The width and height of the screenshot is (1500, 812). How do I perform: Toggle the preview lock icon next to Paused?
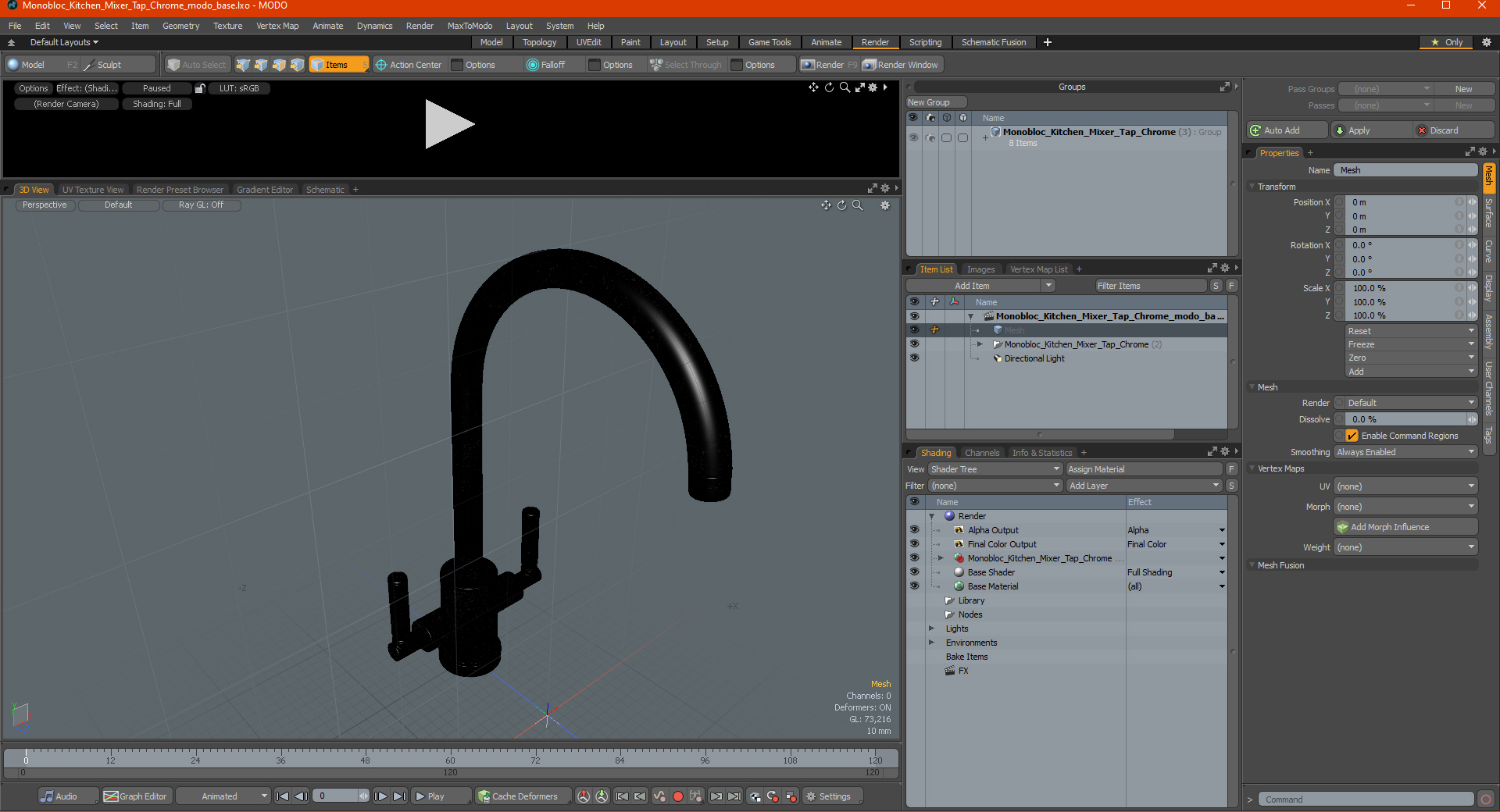click(200, 88)
